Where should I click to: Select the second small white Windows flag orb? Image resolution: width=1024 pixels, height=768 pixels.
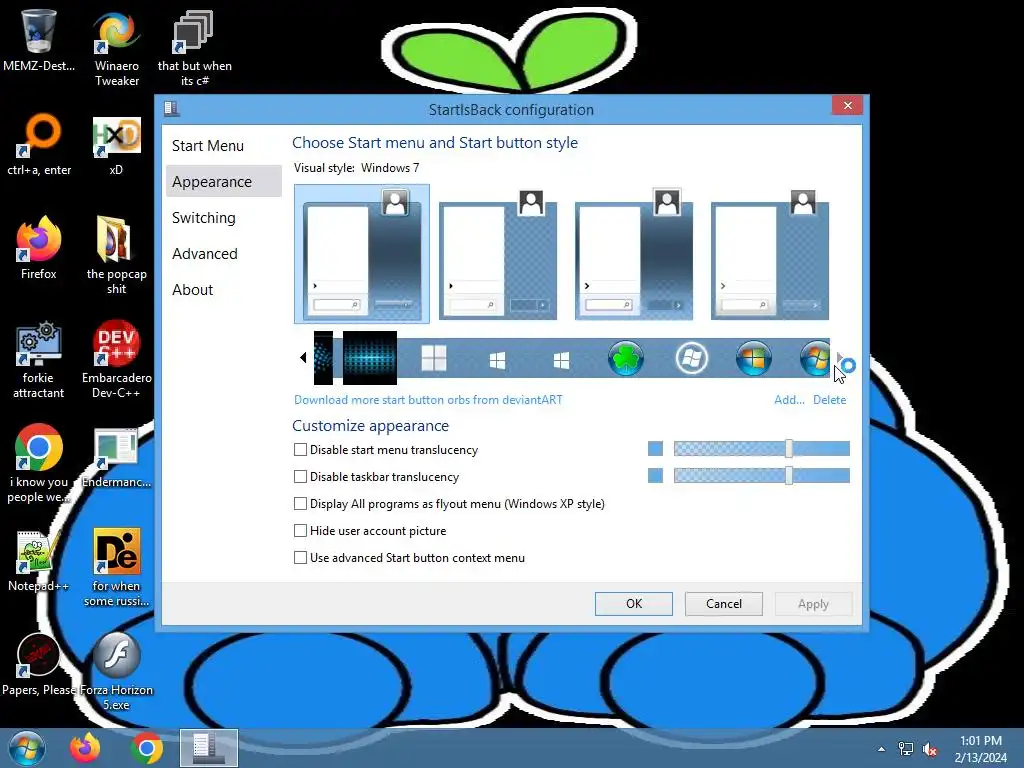click(x=561, y=360)
